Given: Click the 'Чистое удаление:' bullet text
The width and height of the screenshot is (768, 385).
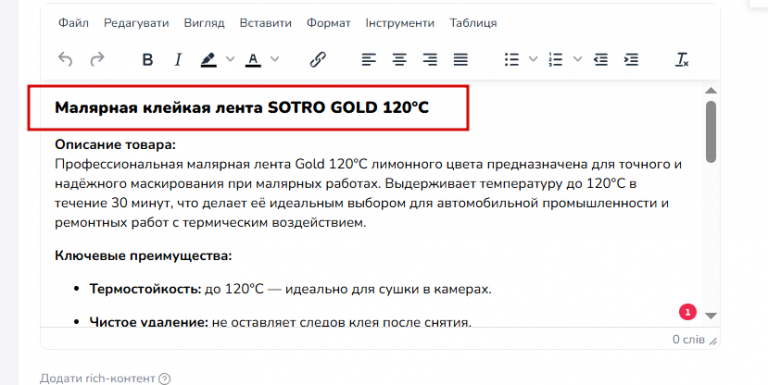Looking at the screenshot, I should click(148, 322).
